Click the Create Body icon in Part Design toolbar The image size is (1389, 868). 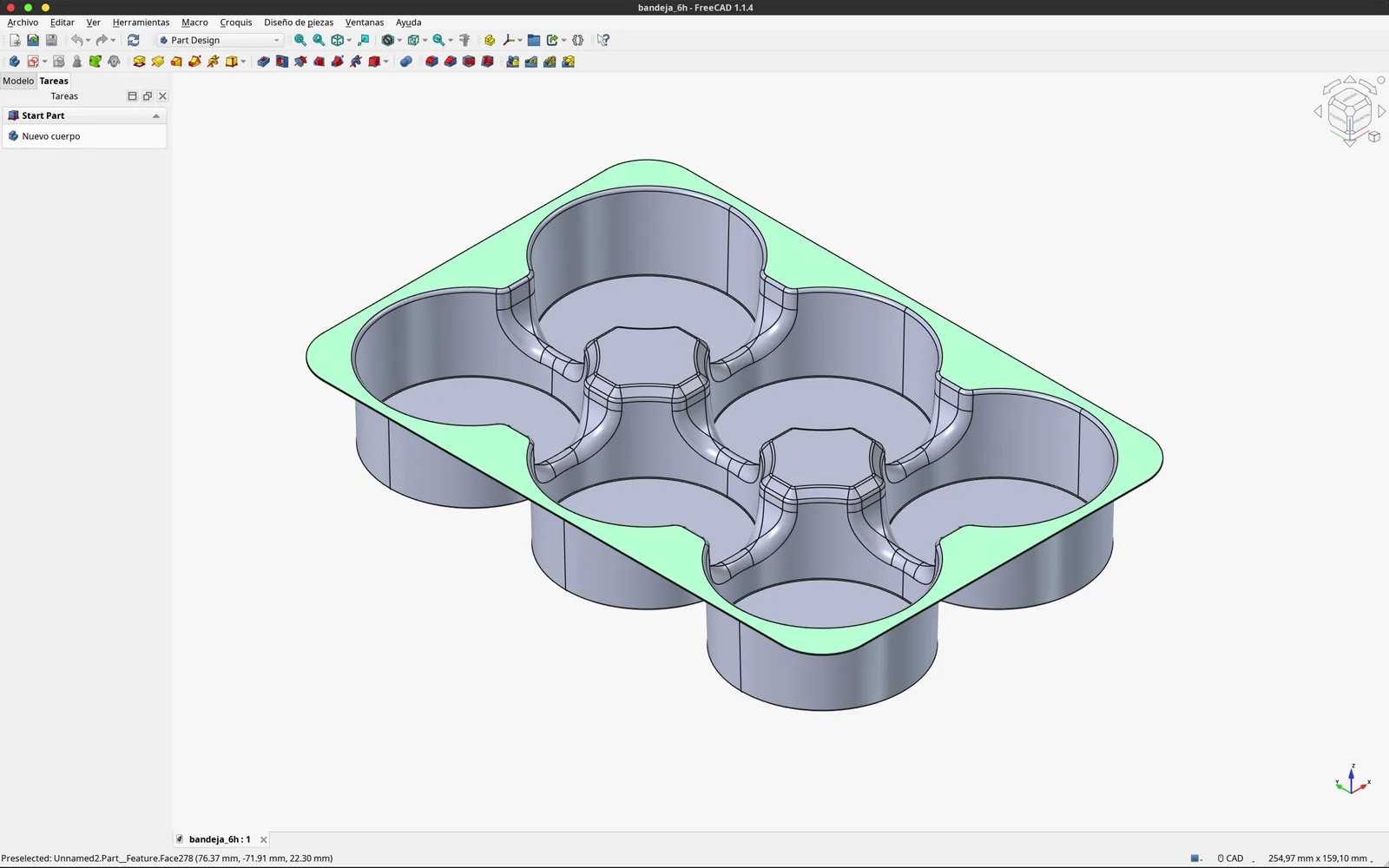pyautogui.click(x=14, y=62)
